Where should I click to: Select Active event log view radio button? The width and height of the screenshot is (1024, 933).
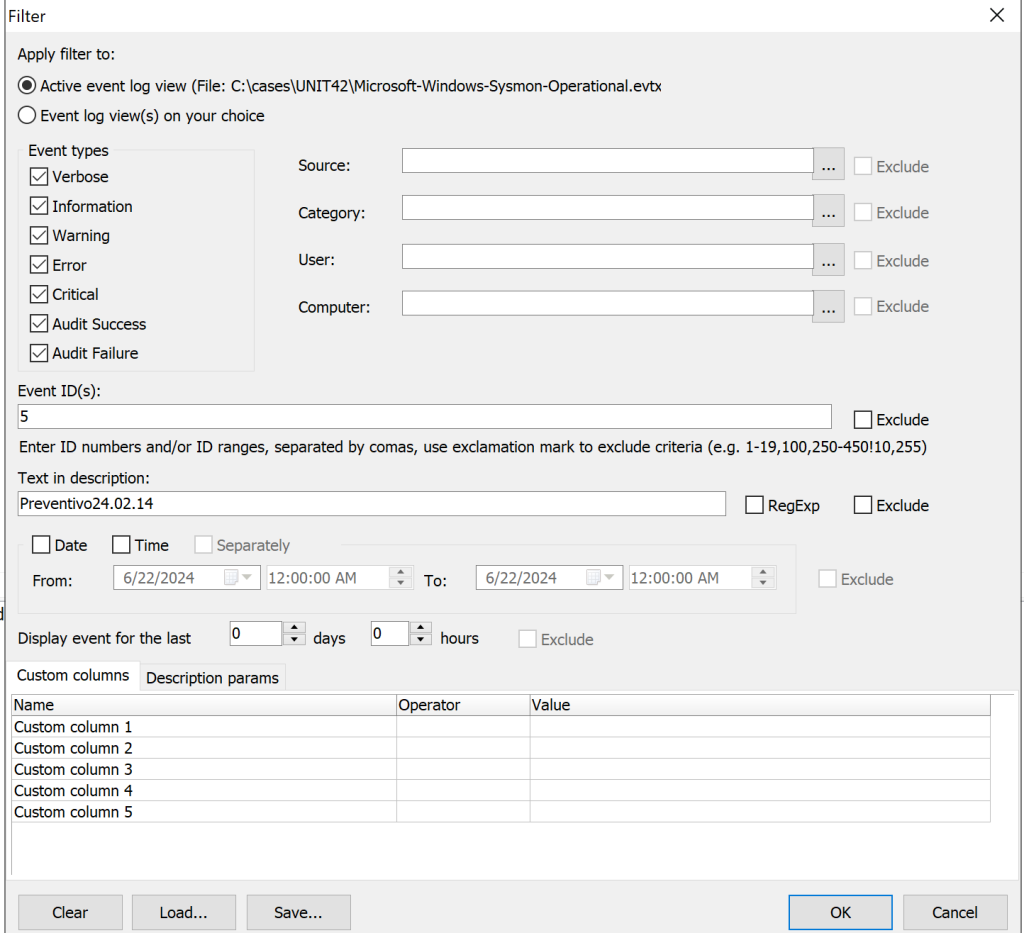(27, 86)
